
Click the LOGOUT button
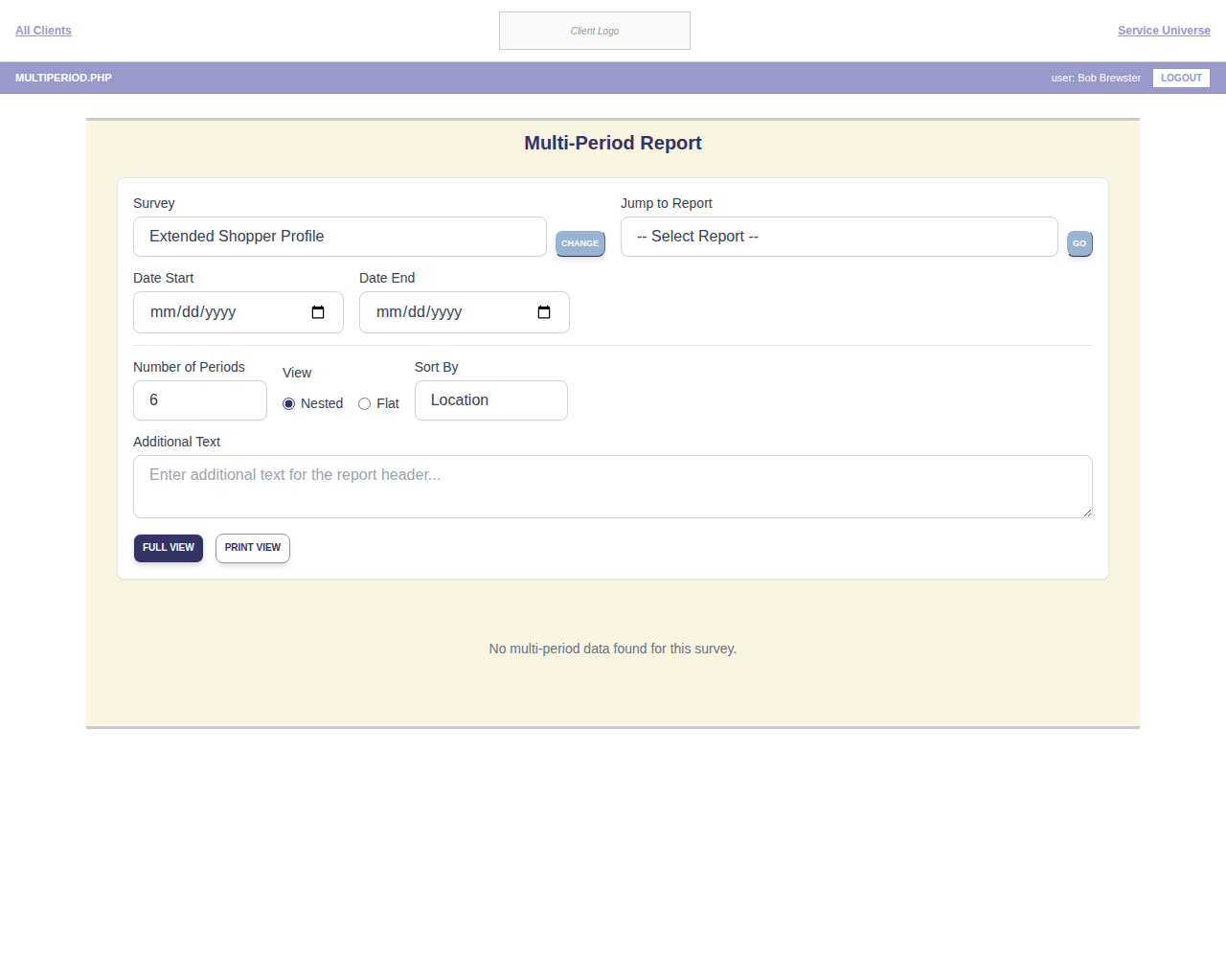click(x=1181, y=79)
